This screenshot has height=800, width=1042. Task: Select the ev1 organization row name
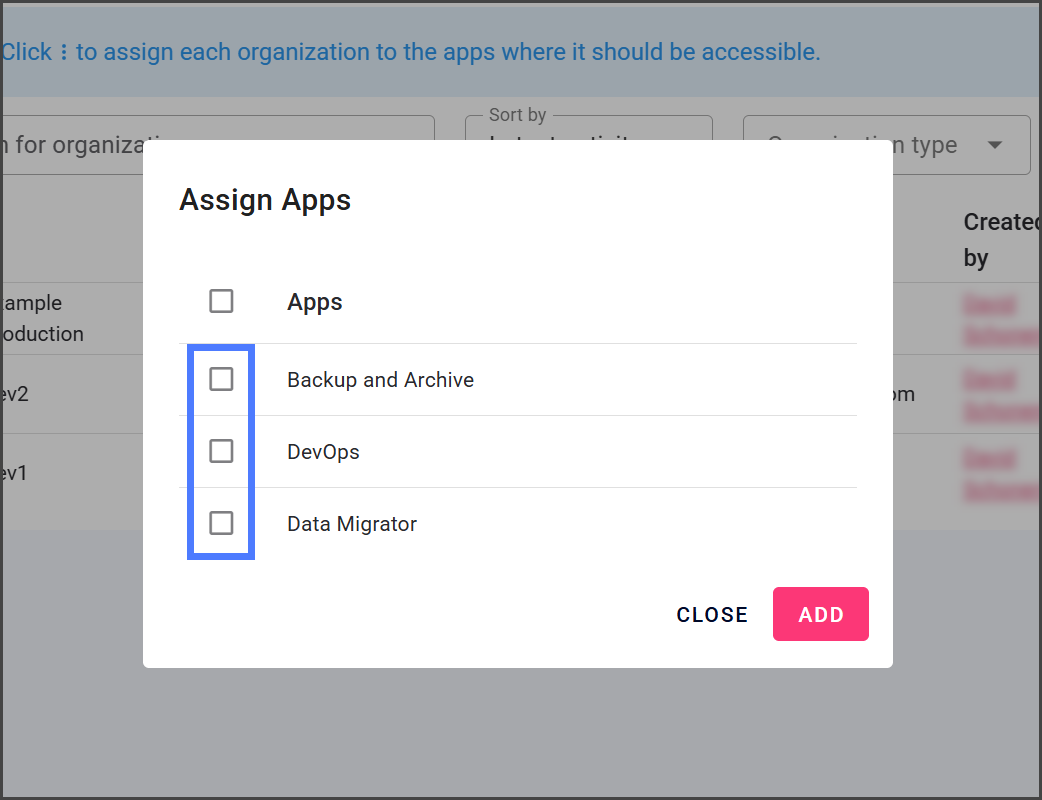click(x=14, y=473)
